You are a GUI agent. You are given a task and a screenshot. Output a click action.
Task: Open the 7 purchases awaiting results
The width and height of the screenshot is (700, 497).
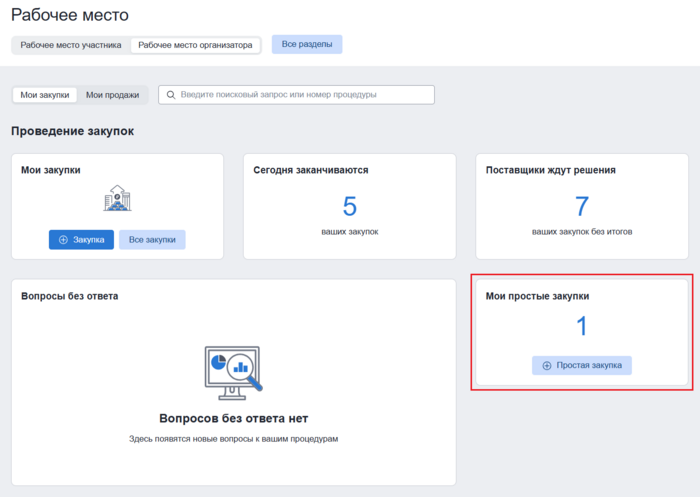point(582,207)
